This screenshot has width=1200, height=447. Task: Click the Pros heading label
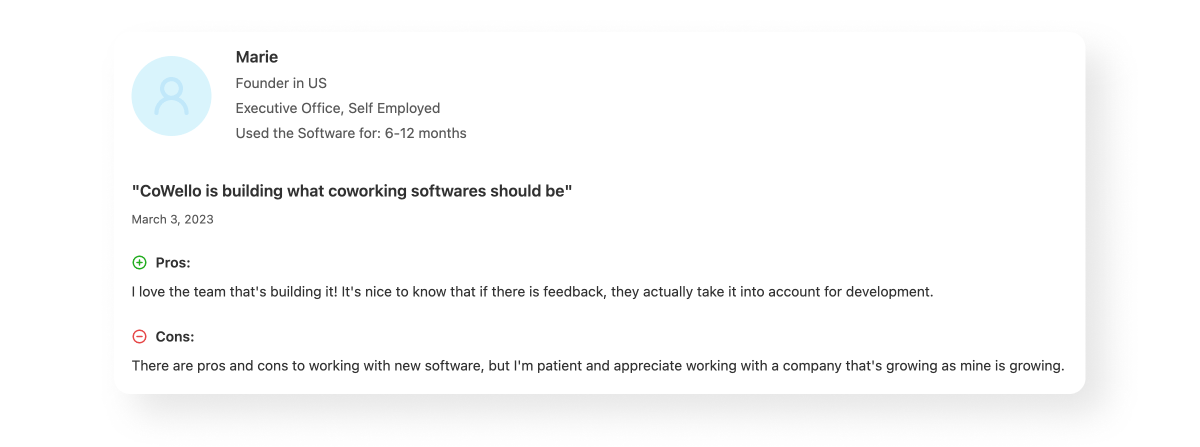(173, 263)
